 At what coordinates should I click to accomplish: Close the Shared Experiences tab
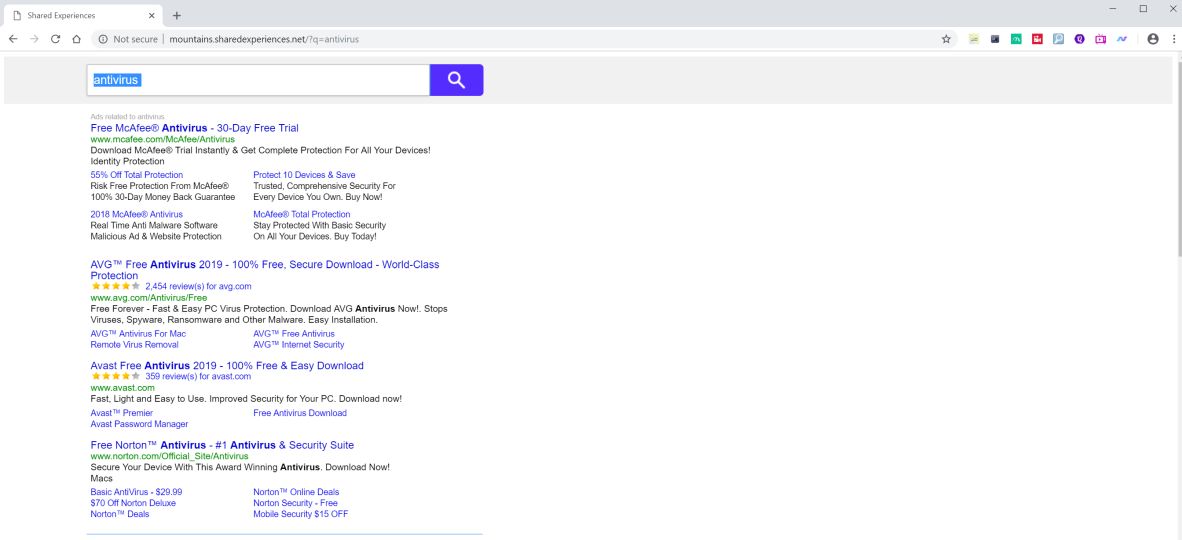(152, 15)
